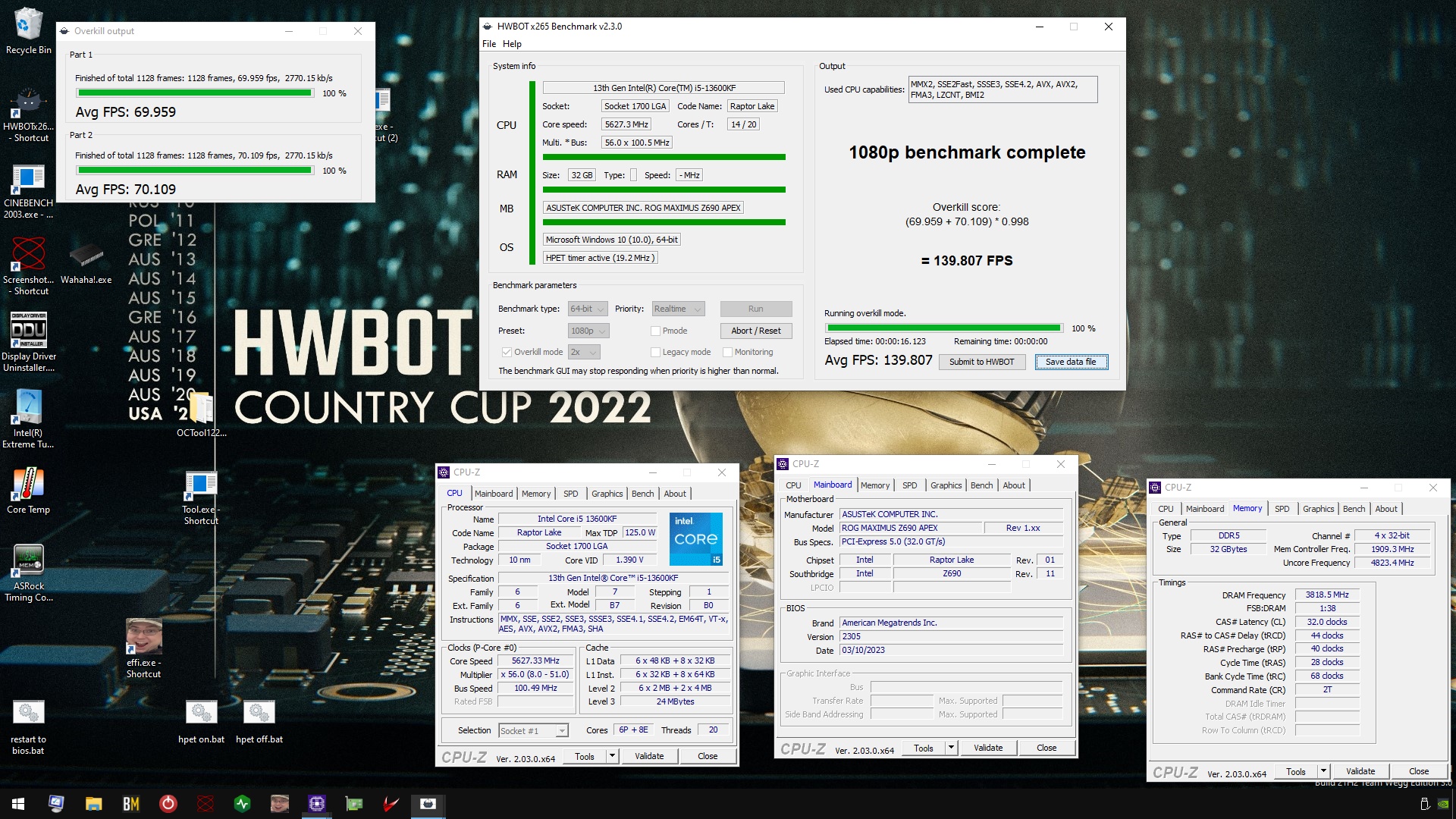The image size is (1456, 819).
Task: Open the BM app in taskbar
Action: [130, 803]
